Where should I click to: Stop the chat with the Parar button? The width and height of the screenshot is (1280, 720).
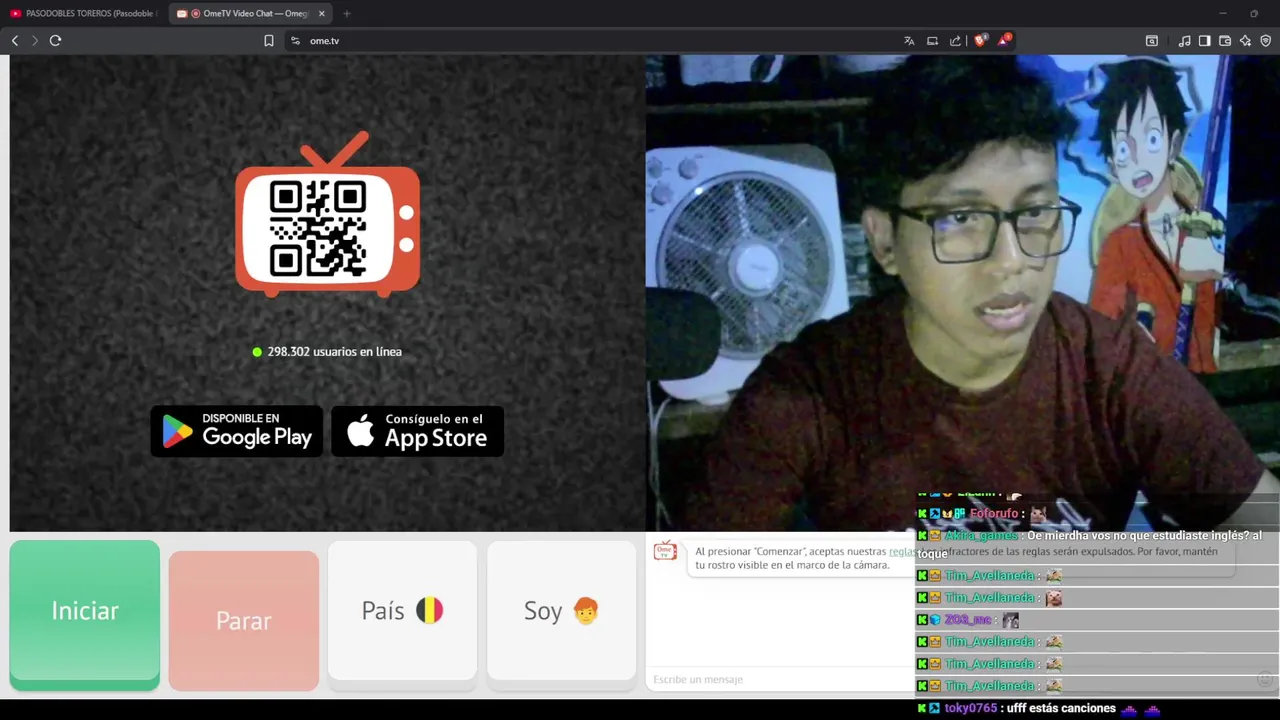pos(244,621)
